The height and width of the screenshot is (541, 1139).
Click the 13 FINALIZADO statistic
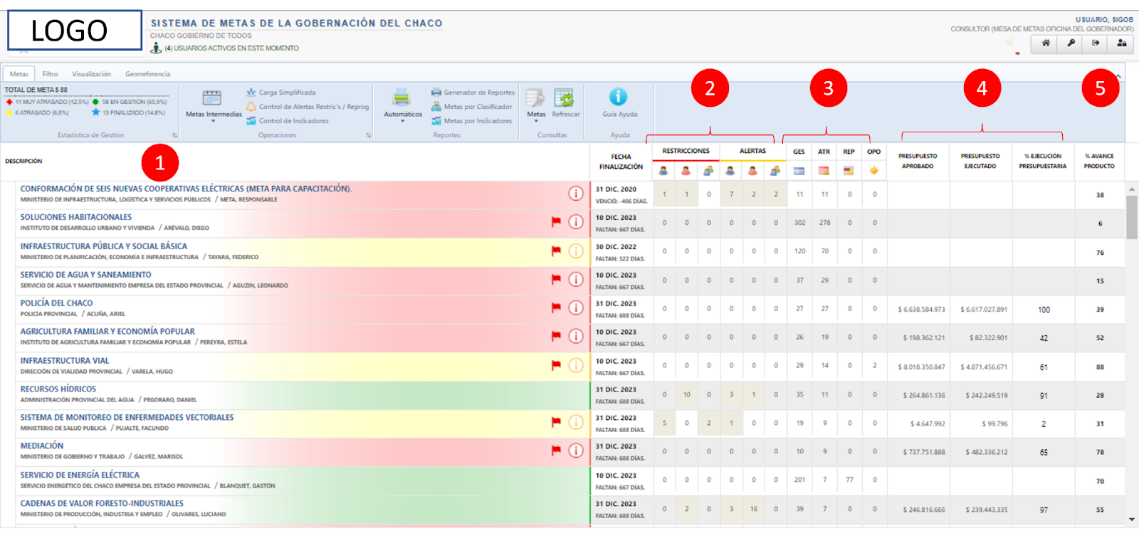129,113
